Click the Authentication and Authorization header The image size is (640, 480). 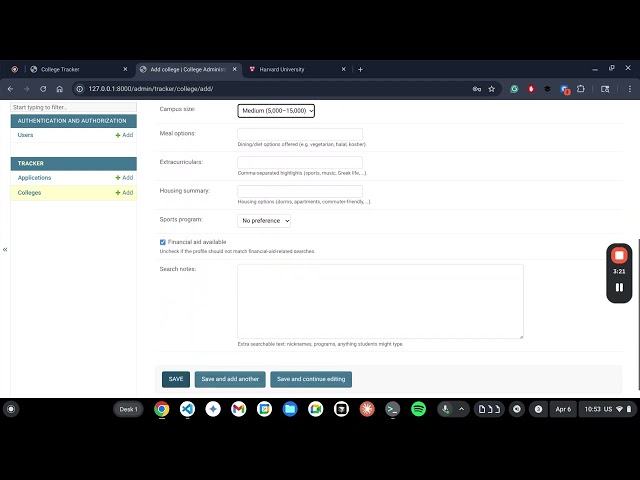[x=72, y=121]
